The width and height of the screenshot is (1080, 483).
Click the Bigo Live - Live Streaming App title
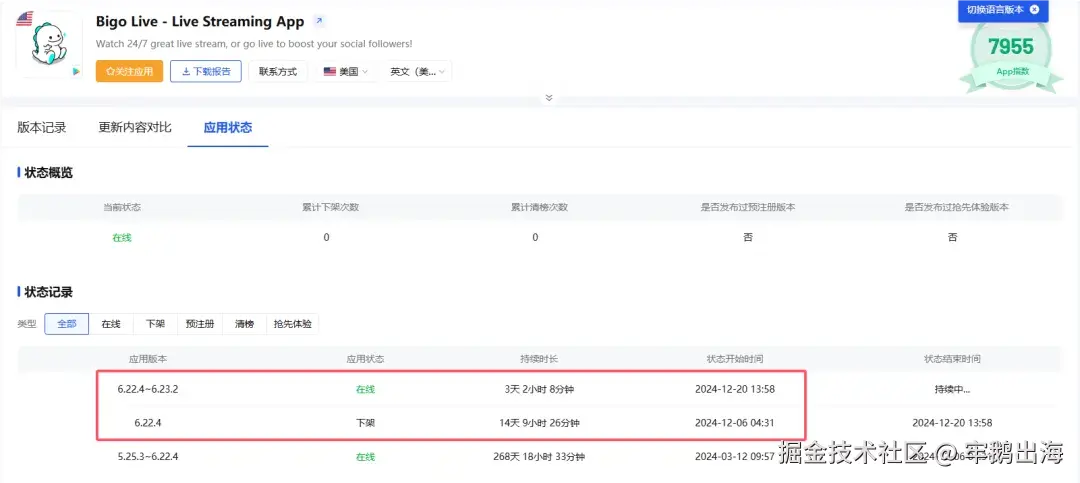200,21
